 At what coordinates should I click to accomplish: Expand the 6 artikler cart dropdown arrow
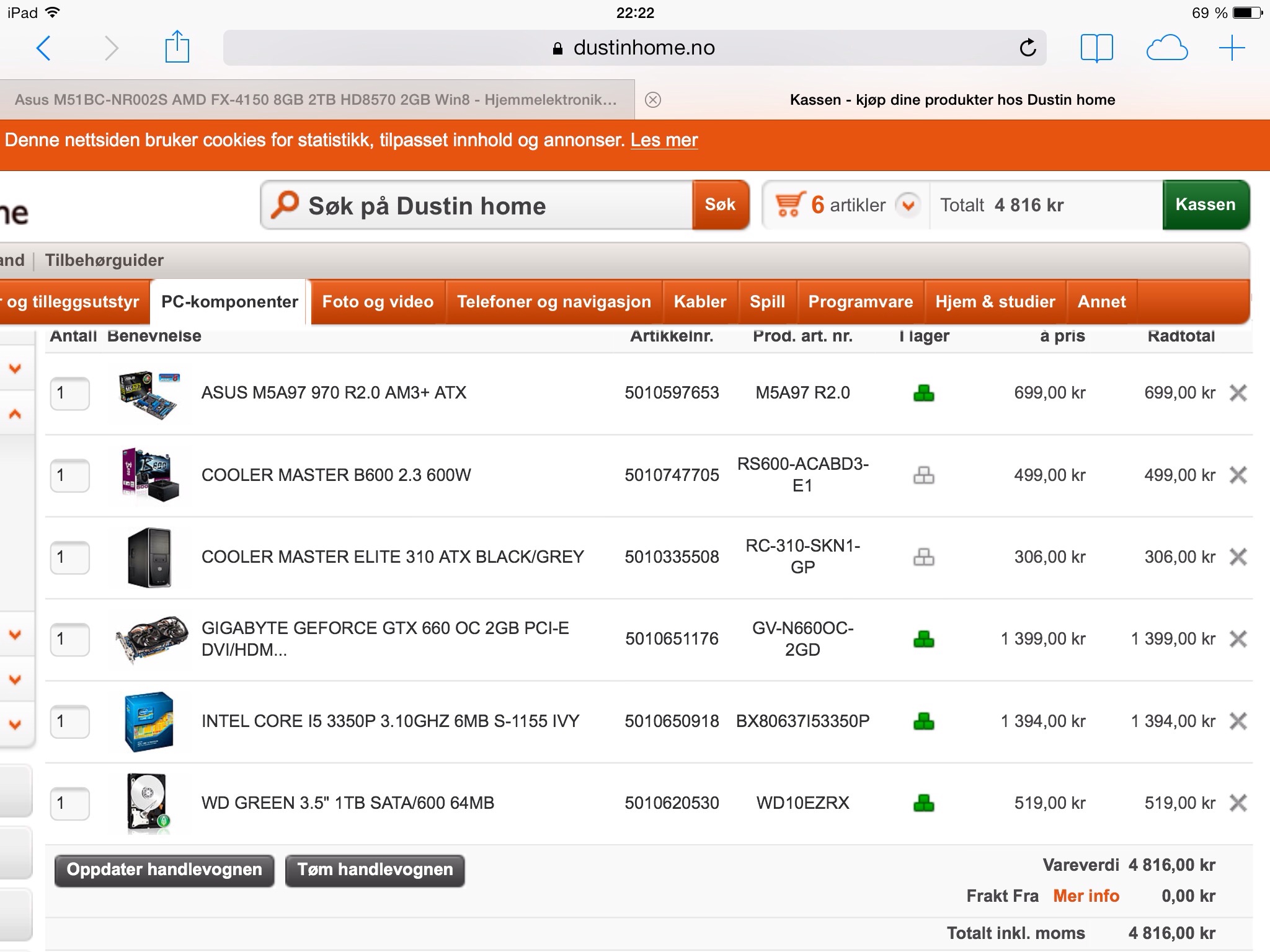coord(908,205)
